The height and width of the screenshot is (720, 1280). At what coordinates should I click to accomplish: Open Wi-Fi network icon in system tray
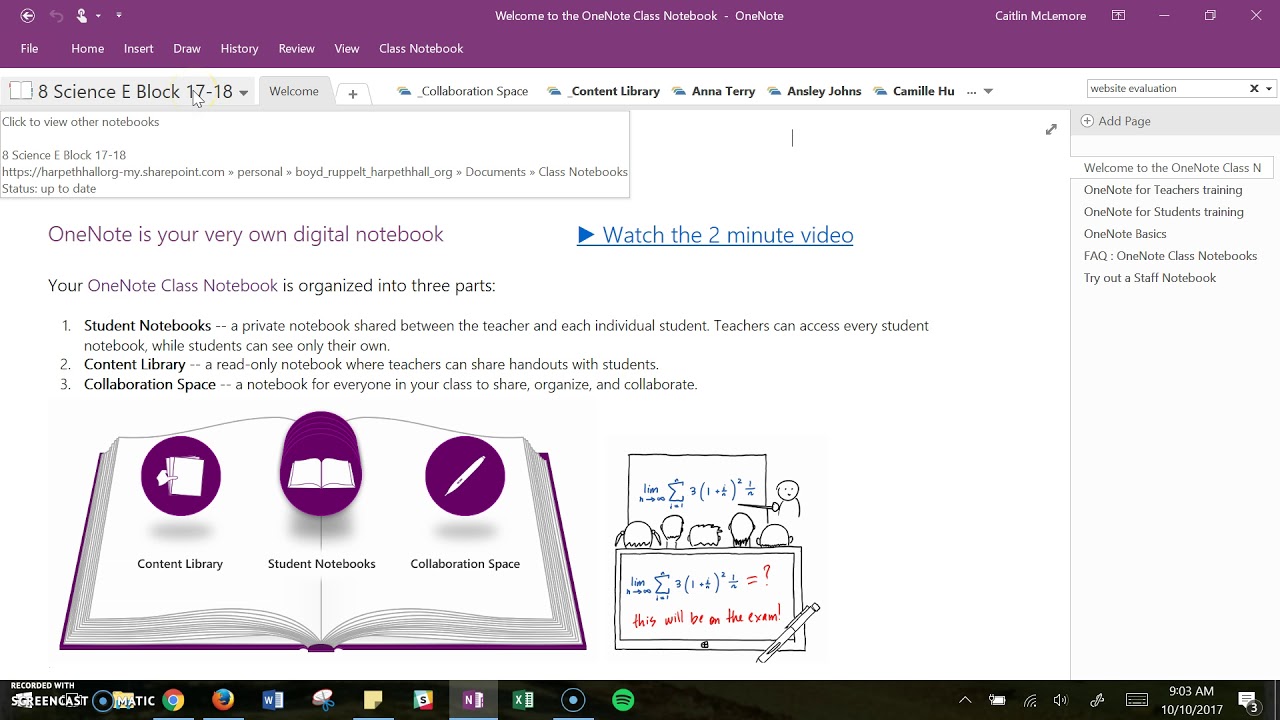click(1030, 700)
